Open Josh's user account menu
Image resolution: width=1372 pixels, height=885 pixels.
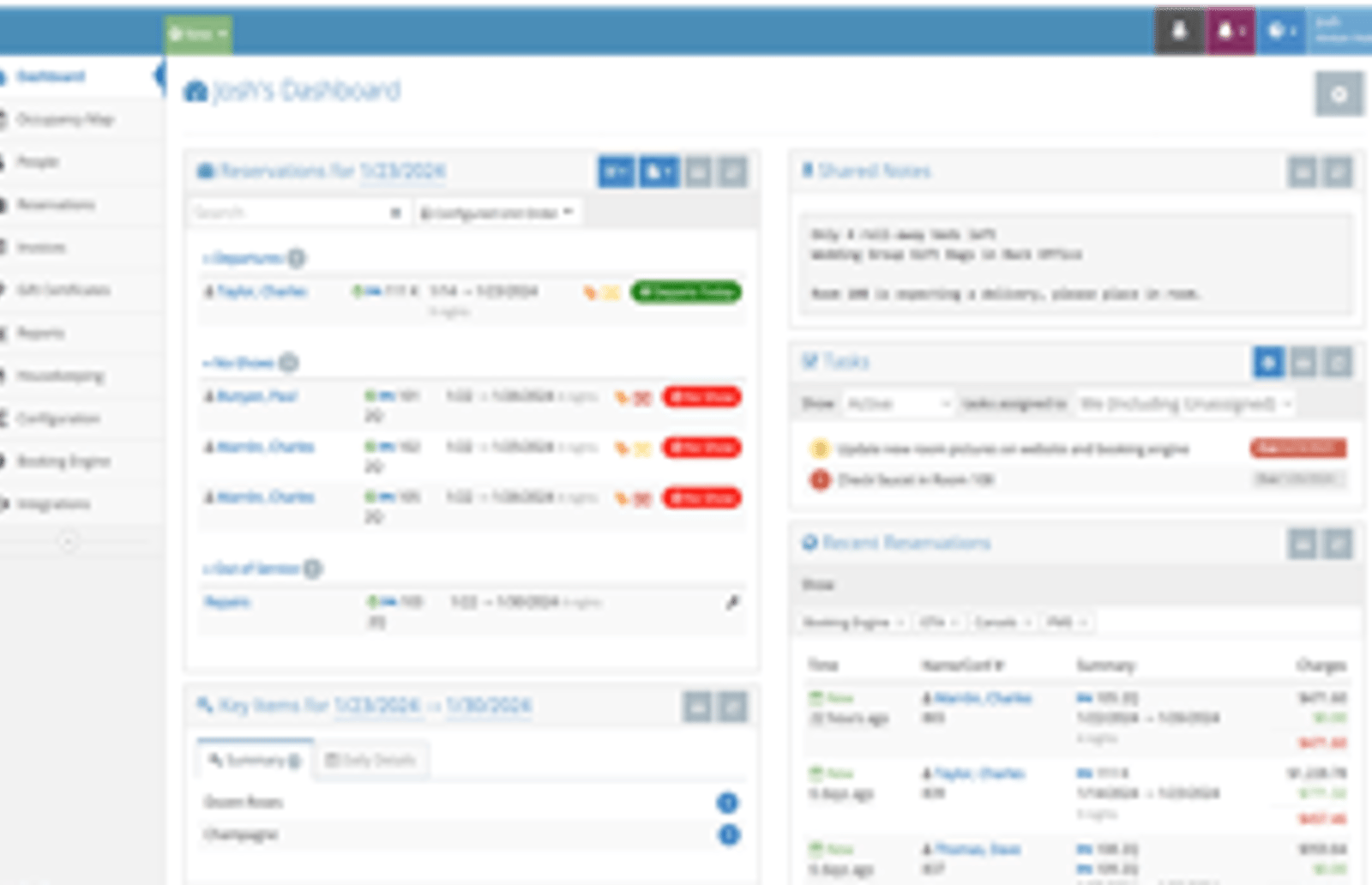1339,32
